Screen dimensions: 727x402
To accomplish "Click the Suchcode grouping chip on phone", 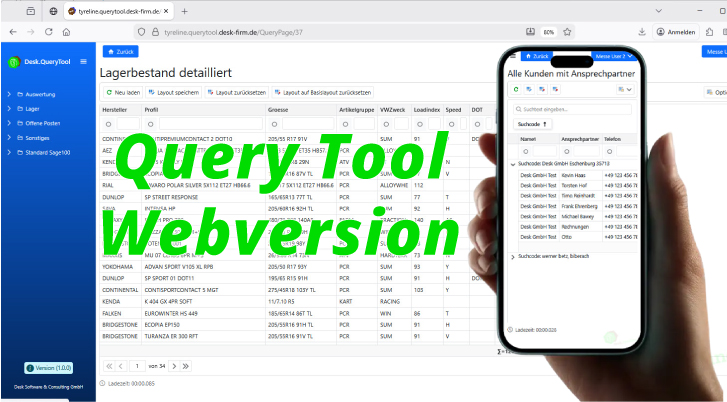I will pyautogui.click(x=532, y=124).
